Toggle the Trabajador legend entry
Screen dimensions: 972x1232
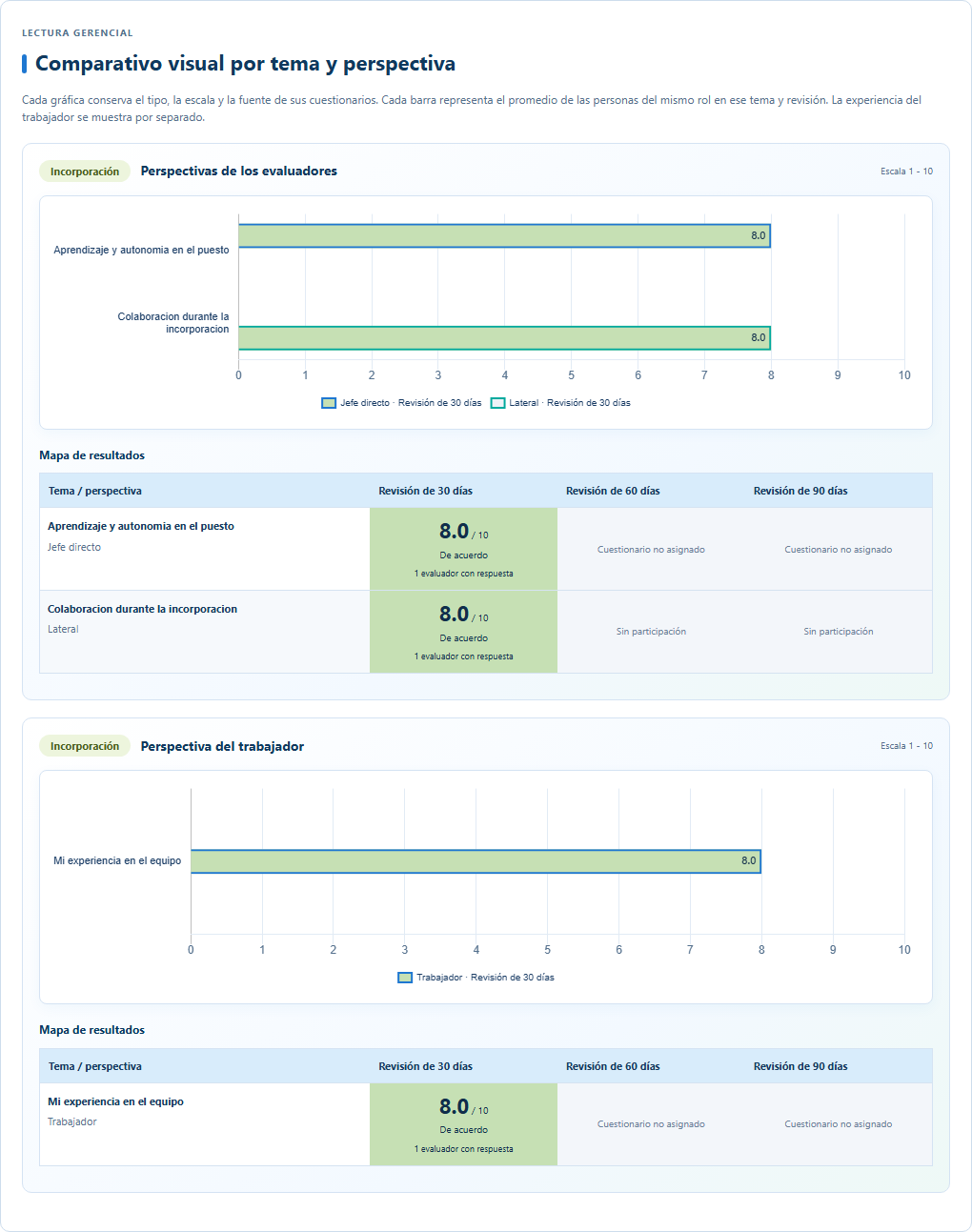click(476, 978)
